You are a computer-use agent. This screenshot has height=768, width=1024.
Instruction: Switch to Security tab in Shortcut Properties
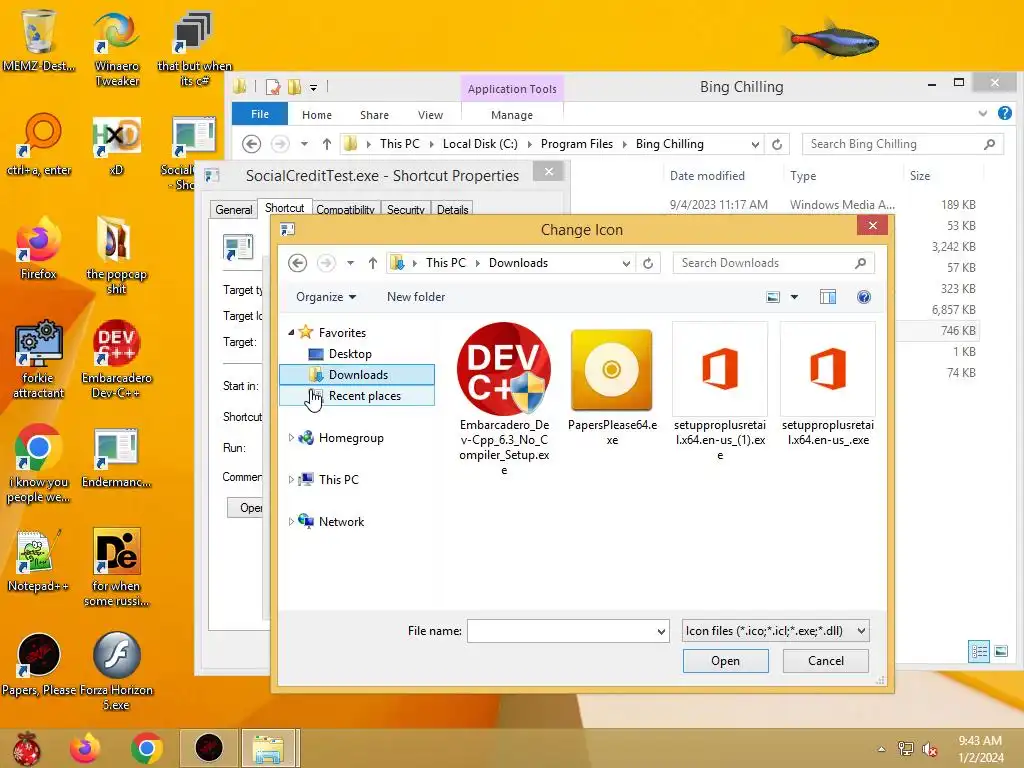[405, 210]
